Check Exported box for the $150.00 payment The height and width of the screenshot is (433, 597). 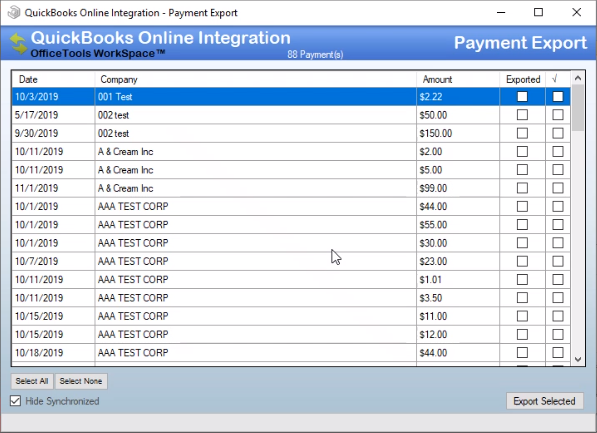pos(522,133)
